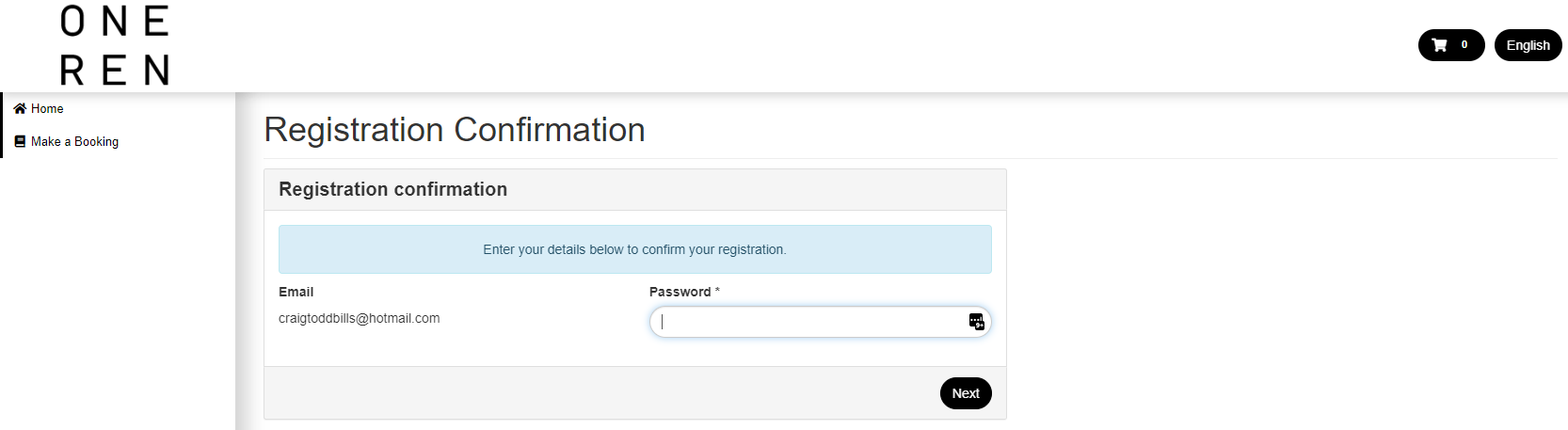Click the Registration Confirmation page title
Viewport: 1568px width, 430px height.
click(455, 130)
